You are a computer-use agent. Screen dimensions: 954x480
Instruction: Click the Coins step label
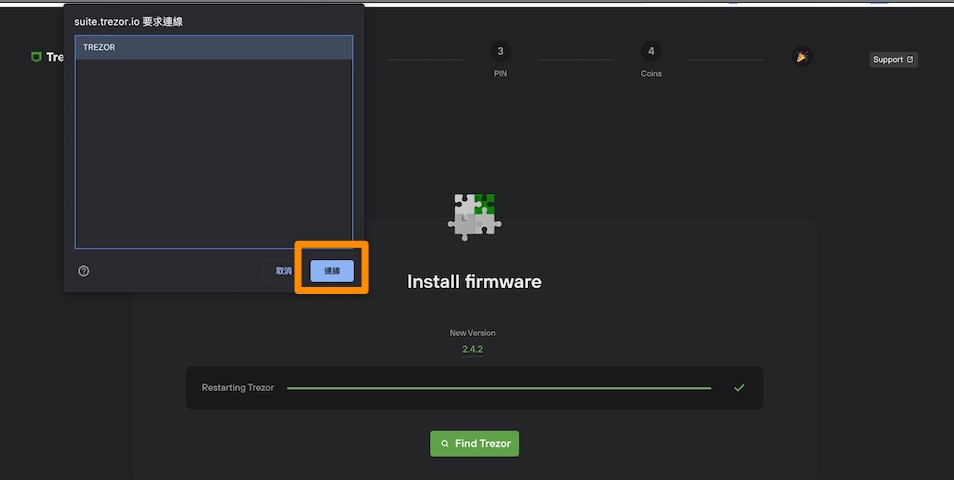[651, 74]
